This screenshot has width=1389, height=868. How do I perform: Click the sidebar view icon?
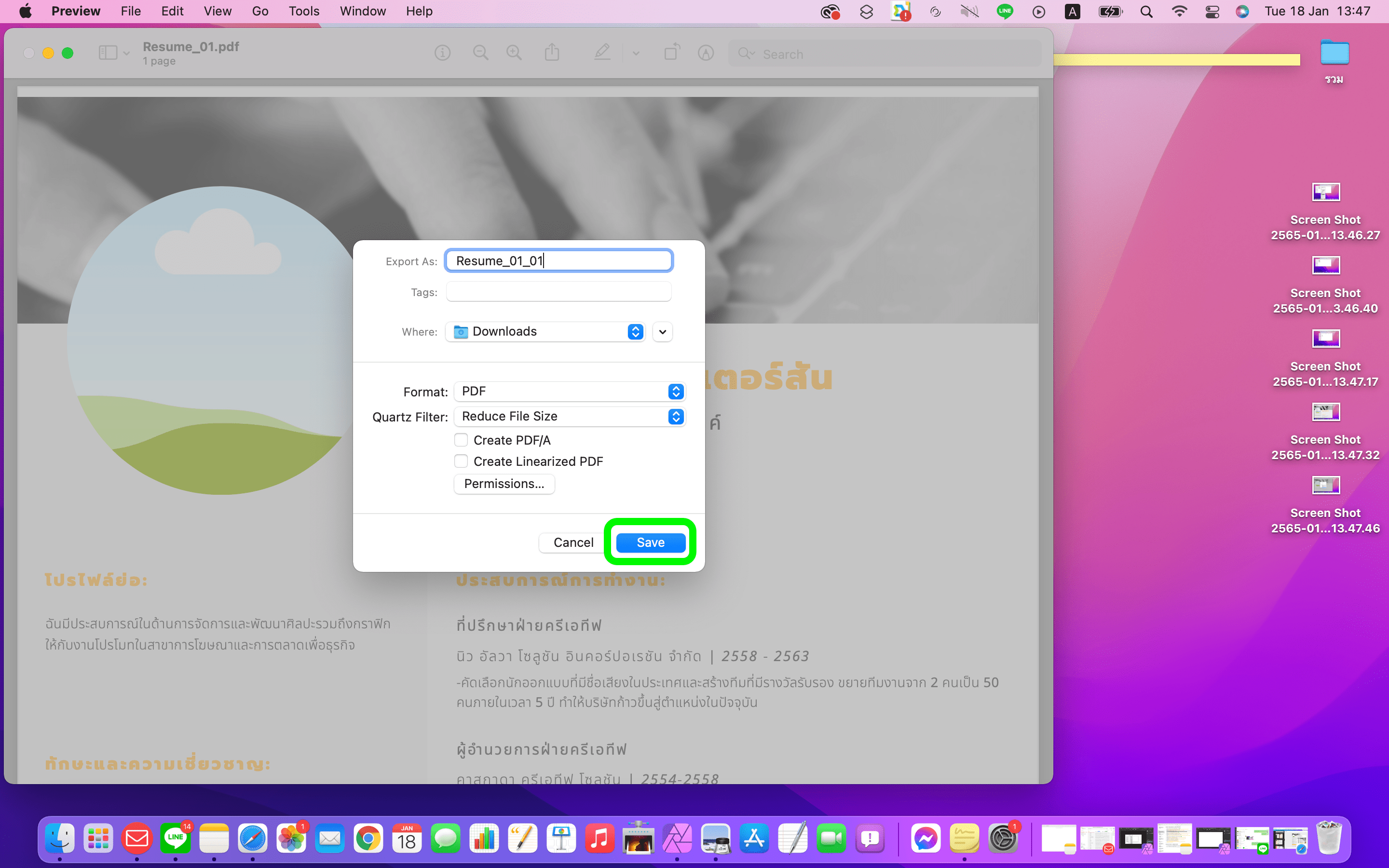coord(108,54)
